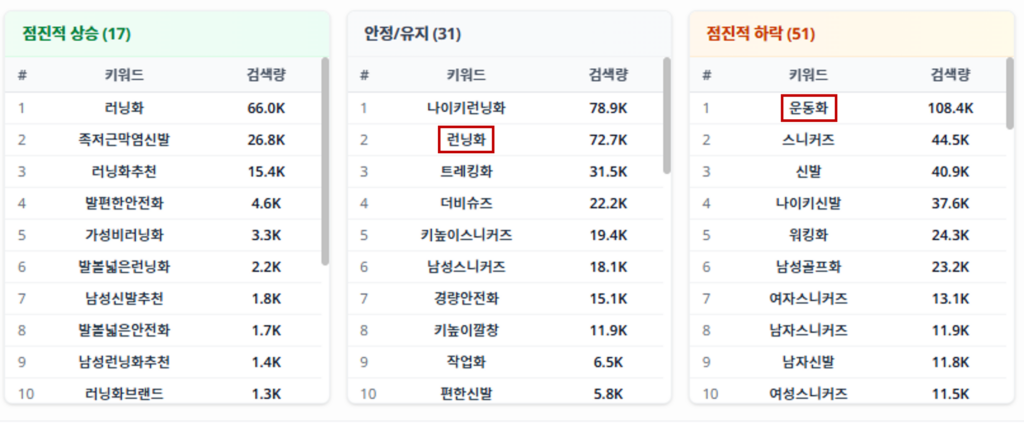Click the 여자스니커즈 keyword

808,299
